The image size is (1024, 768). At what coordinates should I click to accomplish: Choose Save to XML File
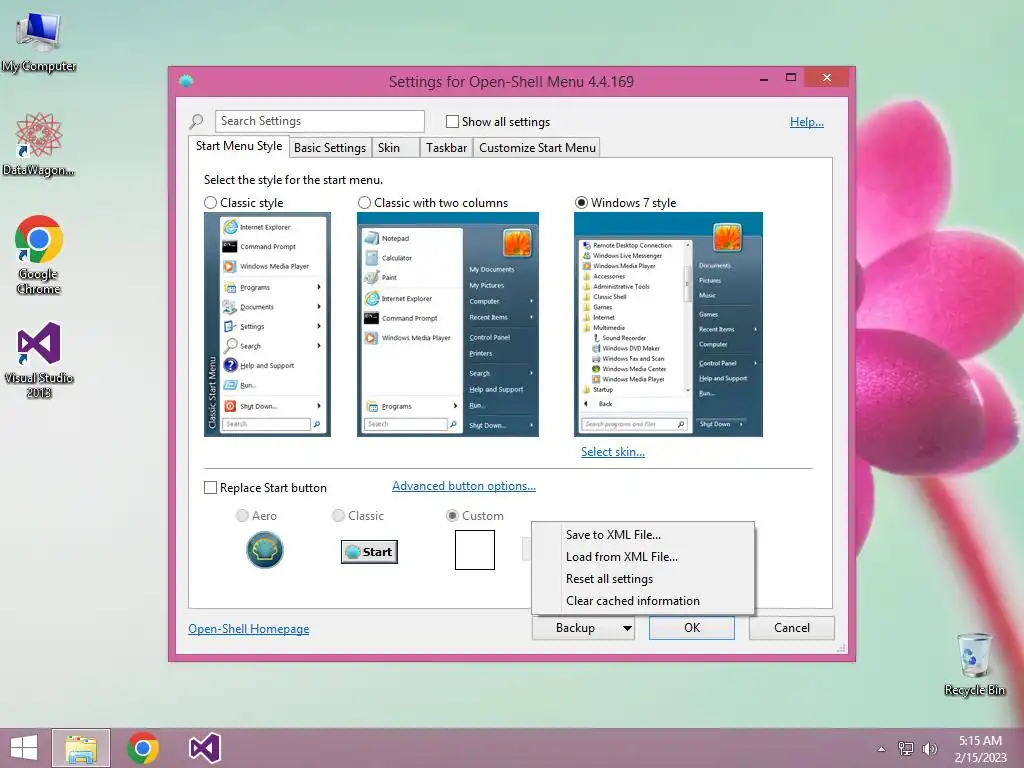tap(643, 535)
